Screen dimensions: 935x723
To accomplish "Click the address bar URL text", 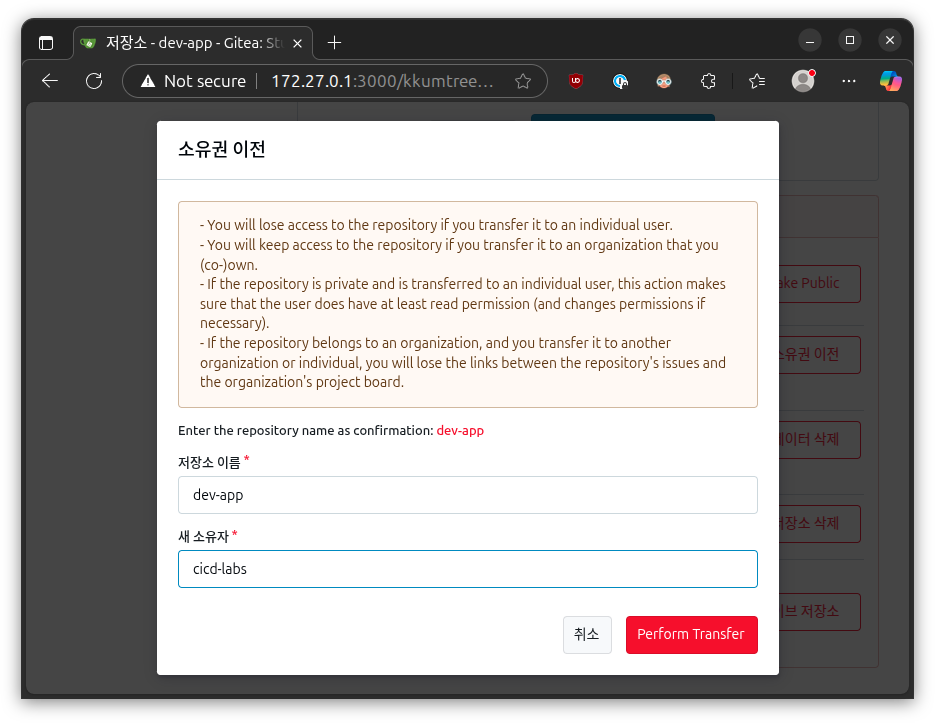I will [382, 81].
